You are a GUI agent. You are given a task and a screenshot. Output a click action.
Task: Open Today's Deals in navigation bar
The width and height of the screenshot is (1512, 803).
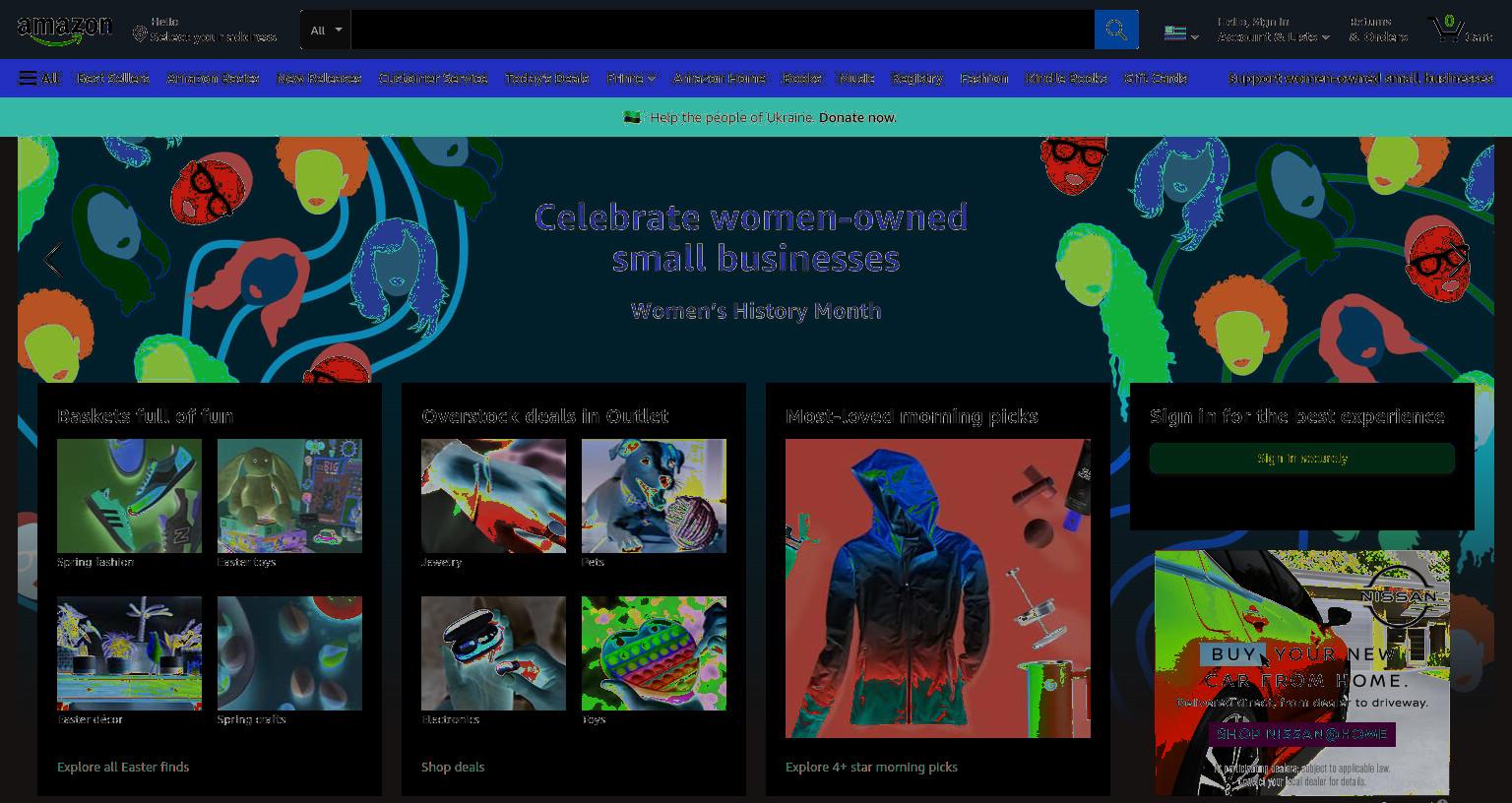[x=546, y=78]
